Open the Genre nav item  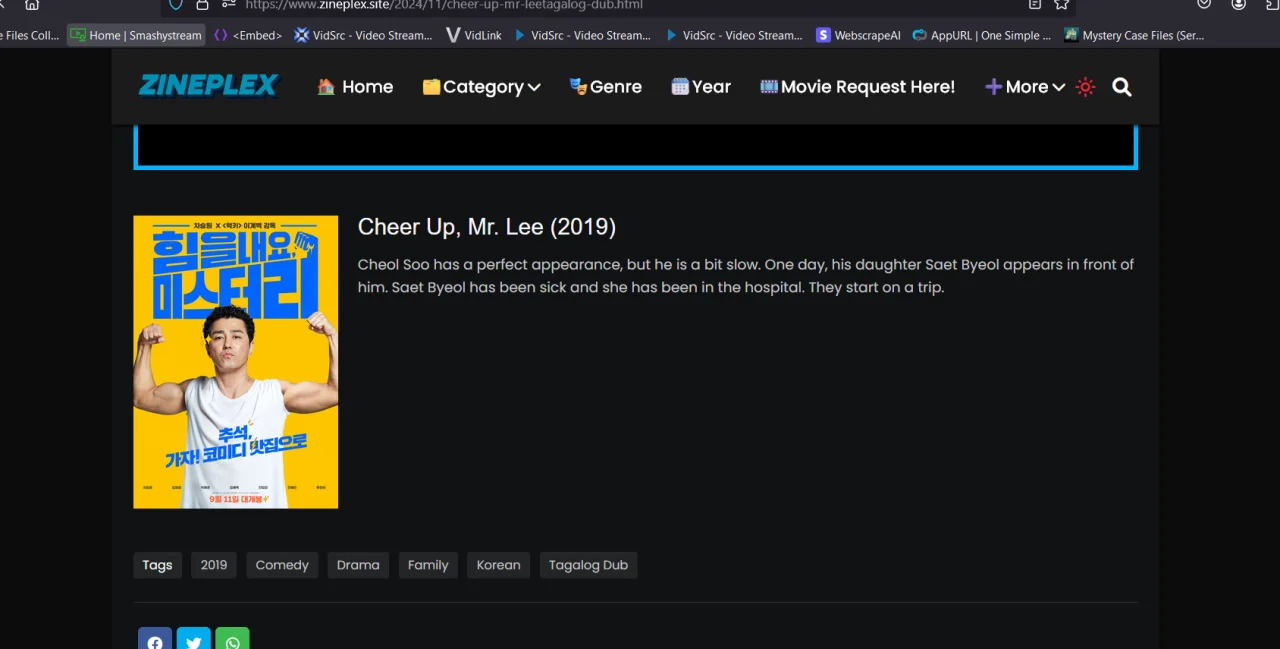(x=605, y=87)
